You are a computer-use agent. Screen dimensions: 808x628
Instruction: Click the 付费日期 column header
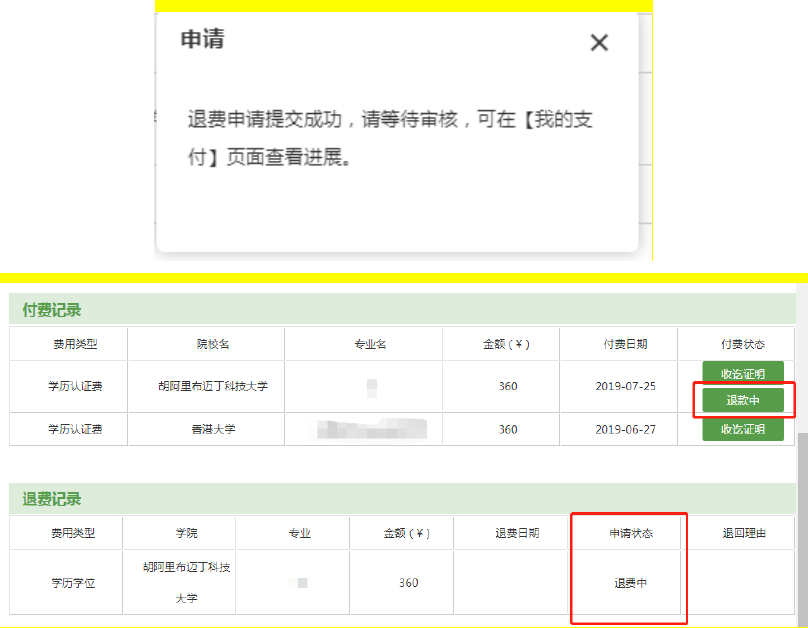tap(625, 344)
